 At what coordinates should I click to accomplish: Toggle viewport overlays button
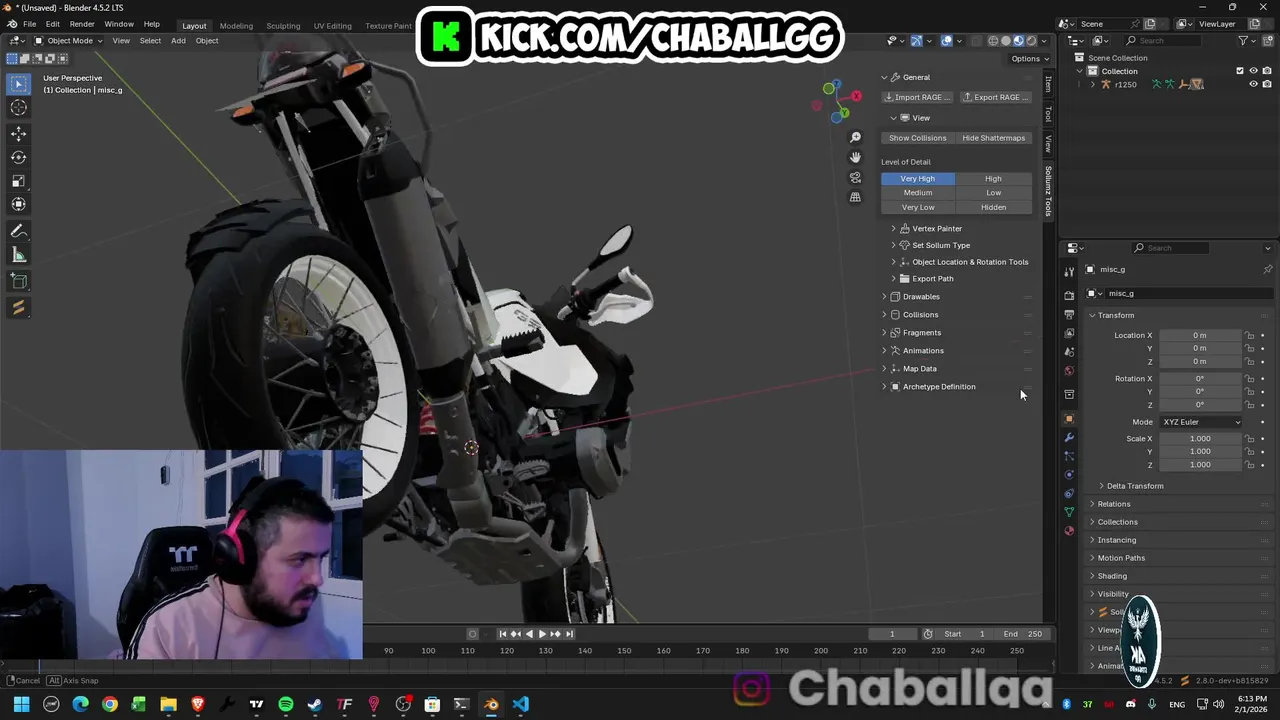coord(946,41)
